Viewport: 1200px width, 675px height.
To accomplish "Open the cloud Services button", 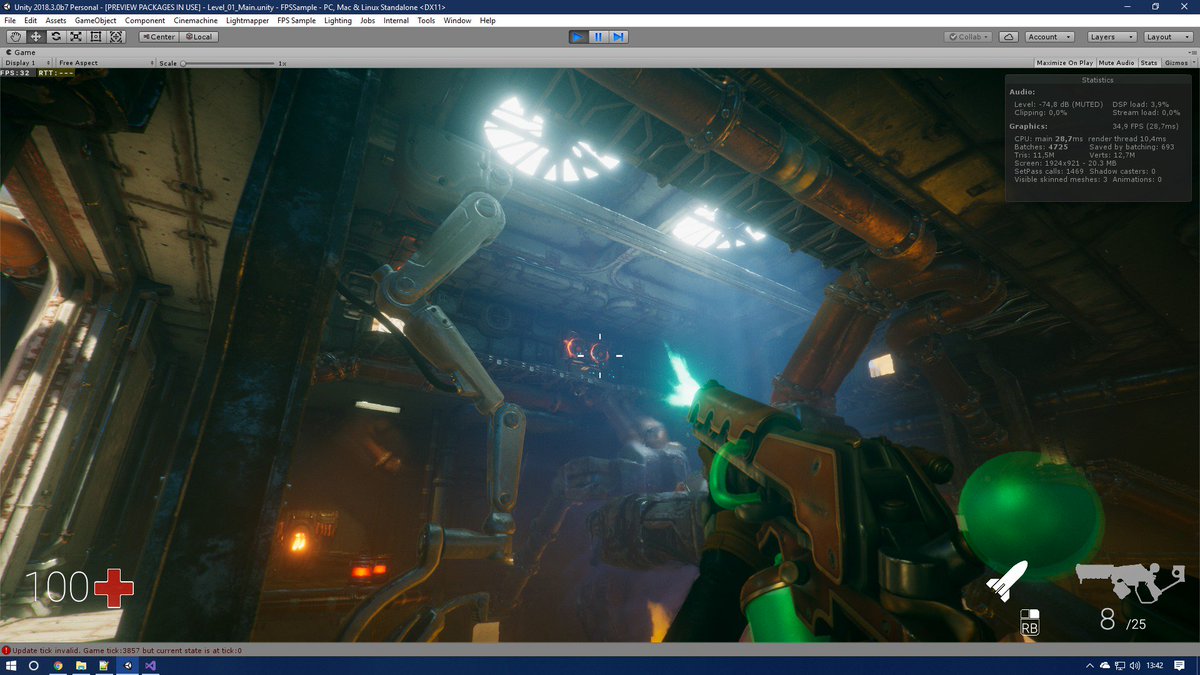I will (x=1009, y=37).
